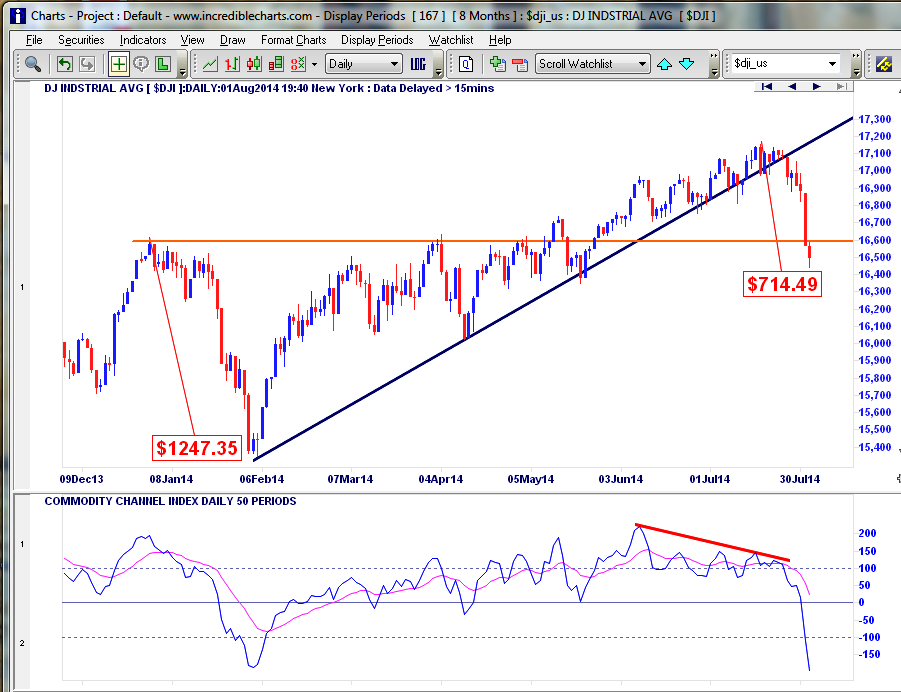901x692 pixels.
Task: Click the 06Feb14 date axis label
Action: (x=261, y=479)
